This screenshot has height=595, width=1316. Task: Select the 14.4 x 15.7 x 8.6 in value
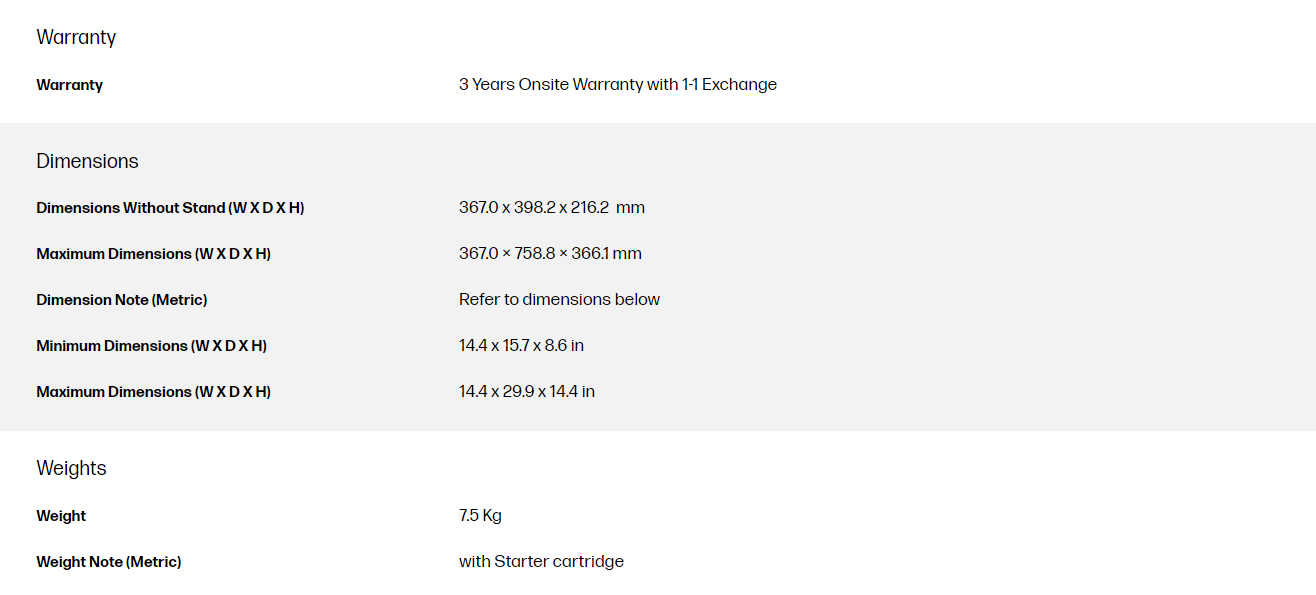click(521, 346)
